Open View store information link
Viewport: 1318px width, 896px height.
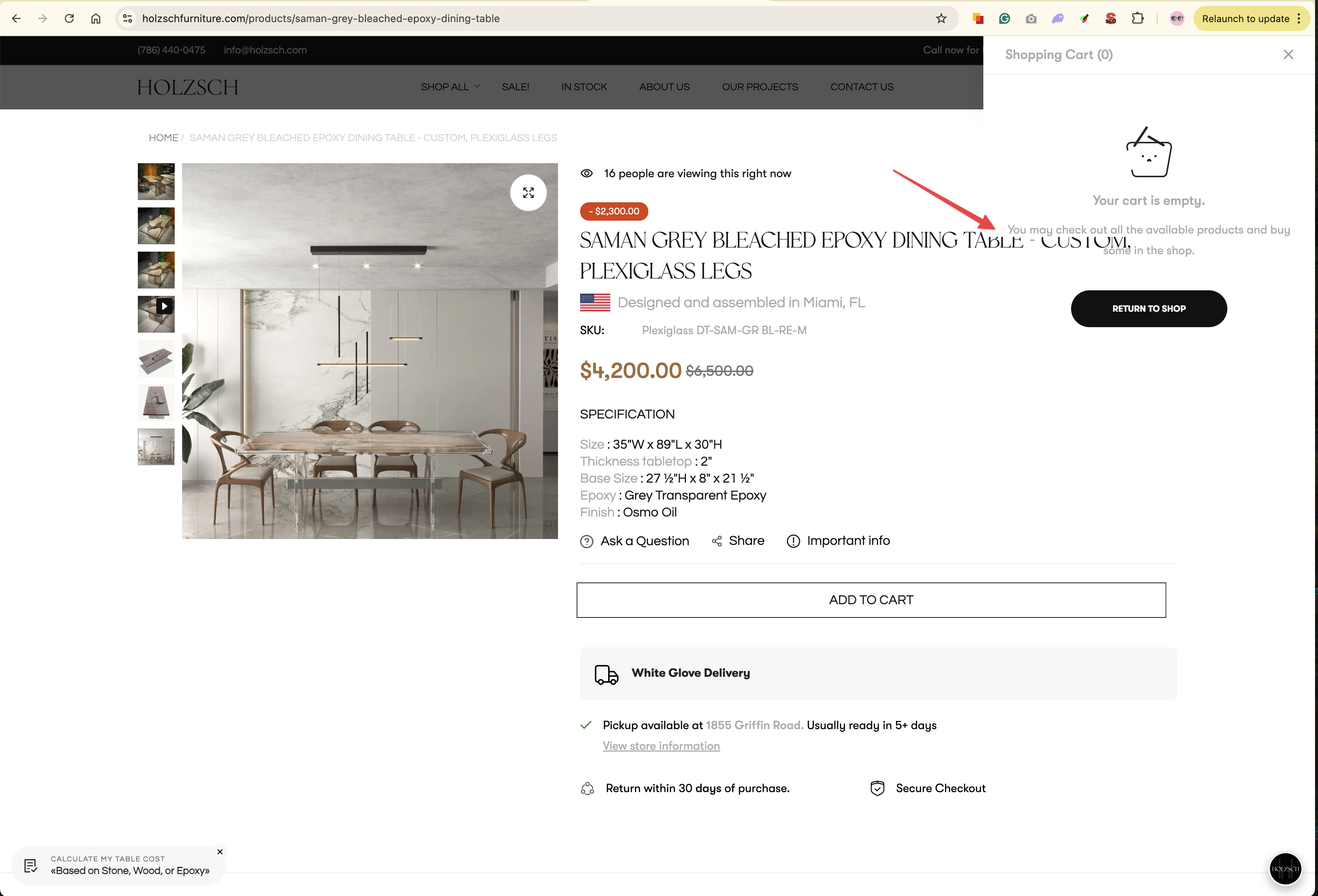661,746
